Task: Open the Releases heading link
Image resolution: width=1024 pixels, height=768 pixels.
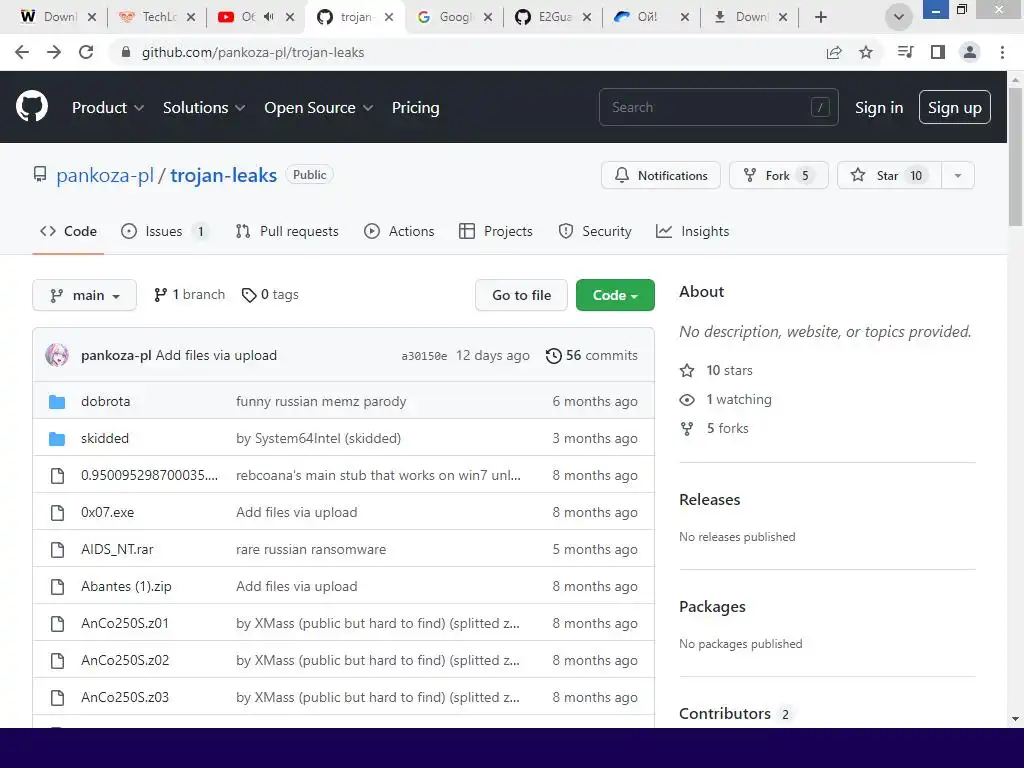Action: [x=709, y=500]
